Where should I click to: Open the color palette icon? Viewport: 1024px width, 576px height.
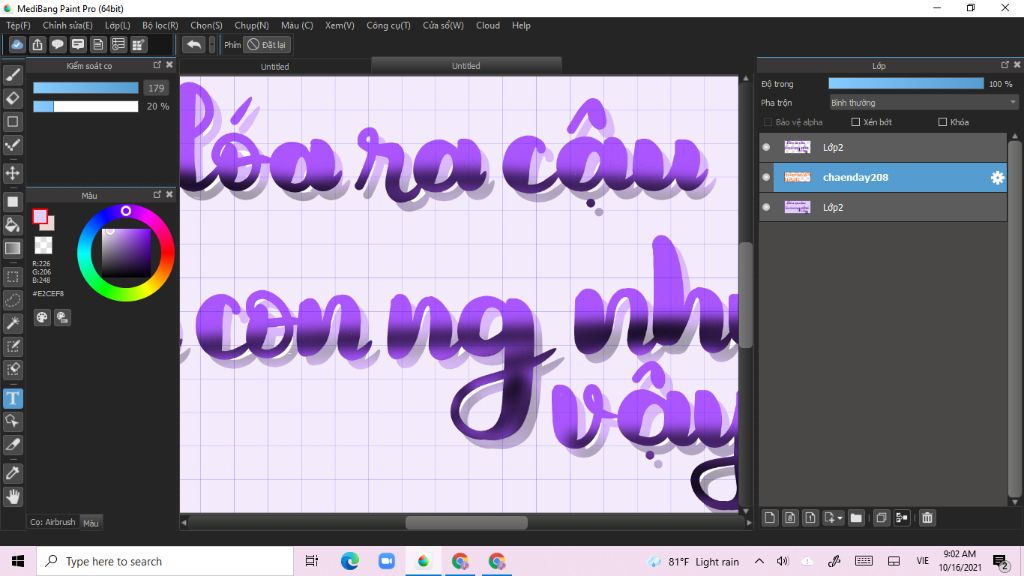coord(42,317)
